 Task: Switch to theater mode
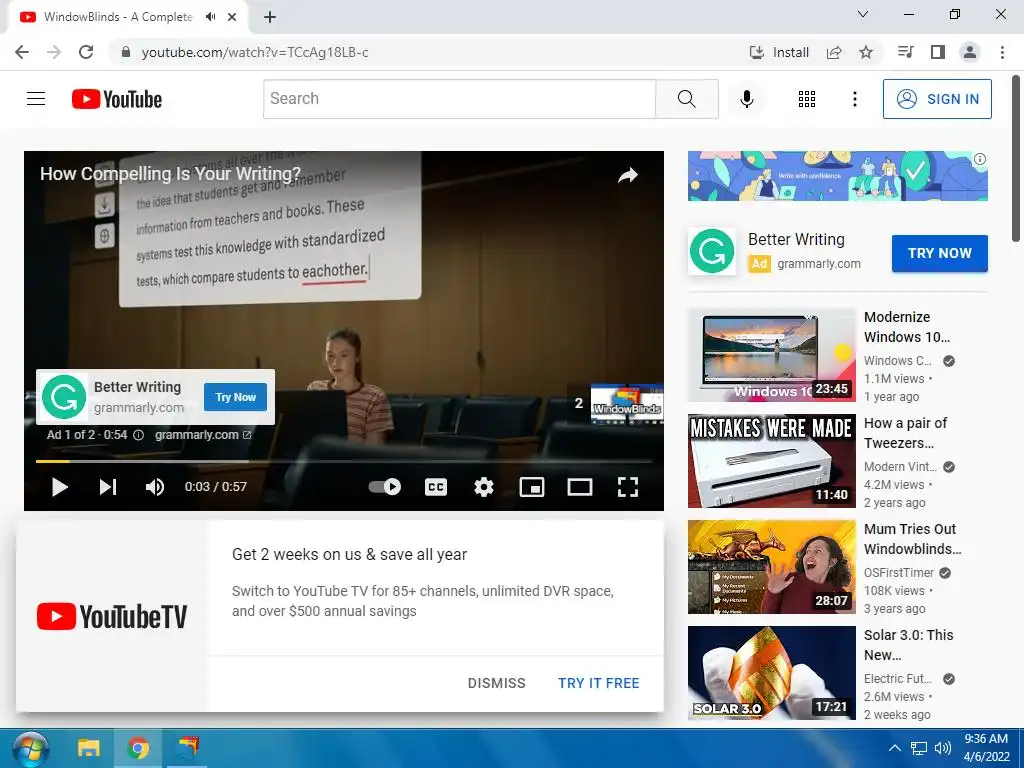tap(579, 487)
